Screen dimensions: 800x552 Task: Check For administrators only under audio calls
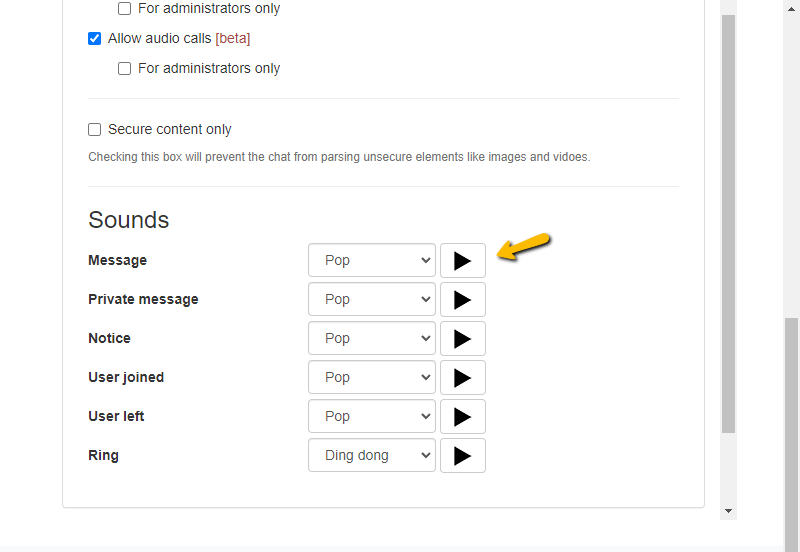click(125, 69)
